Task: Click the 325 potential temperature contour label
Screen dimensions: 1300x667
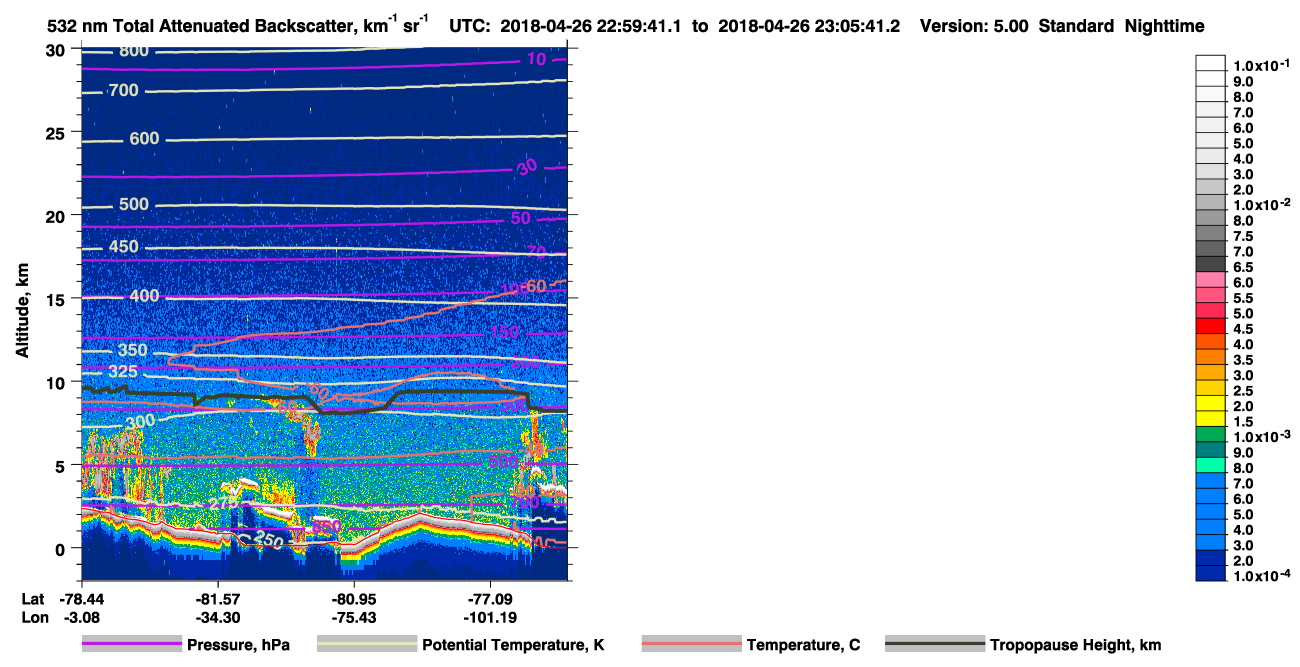Action: 124,372
